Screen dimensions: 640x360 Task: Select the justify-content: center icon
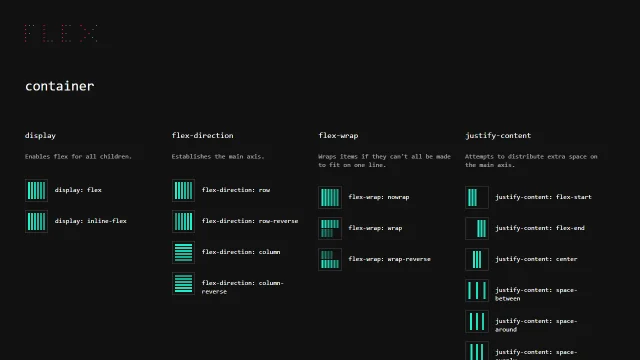(477, 260)
